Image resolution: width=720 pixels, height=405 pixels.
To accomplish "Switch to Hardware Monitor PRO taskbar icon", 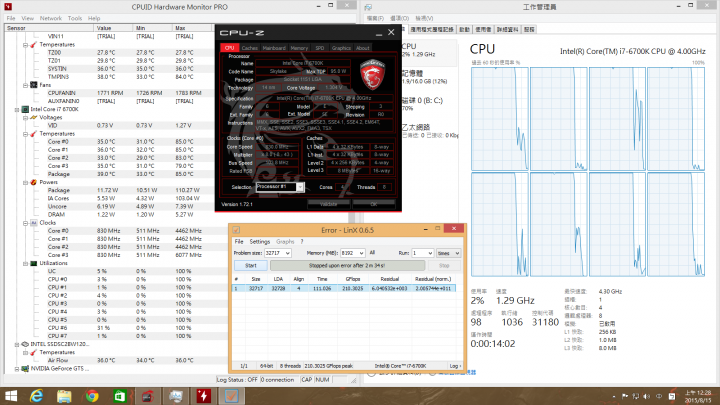I will [203, 396].
